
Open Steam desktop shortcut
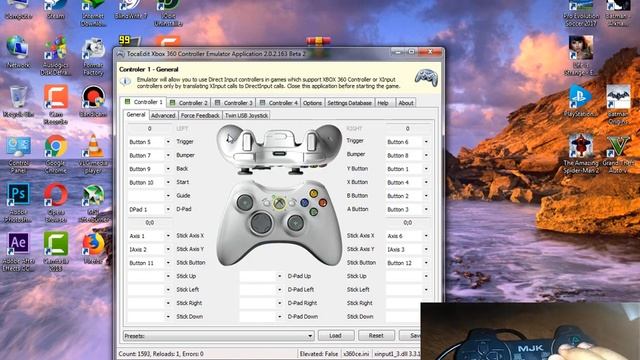pyautogui.click(x=56, y=10)
